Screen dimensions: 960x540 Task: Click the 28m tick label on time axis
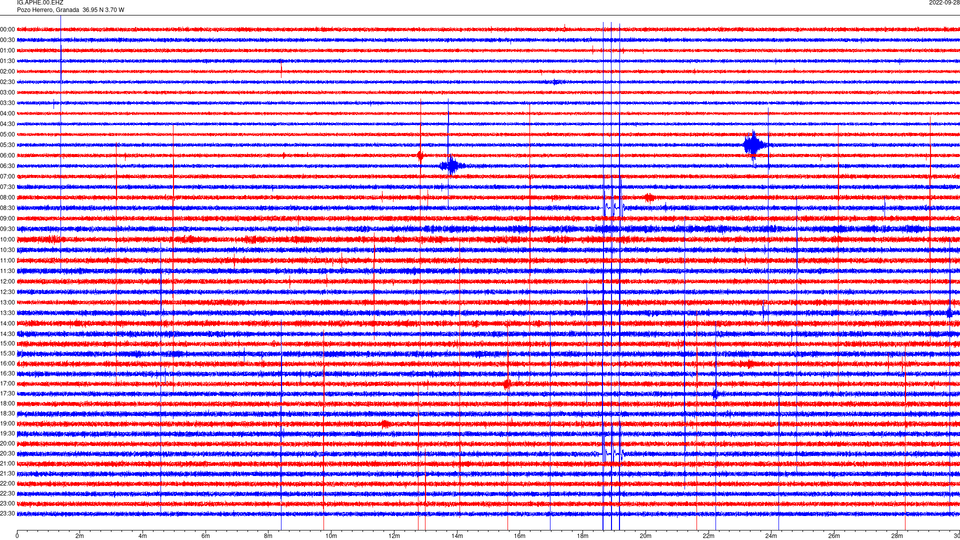tap(897, 536)
